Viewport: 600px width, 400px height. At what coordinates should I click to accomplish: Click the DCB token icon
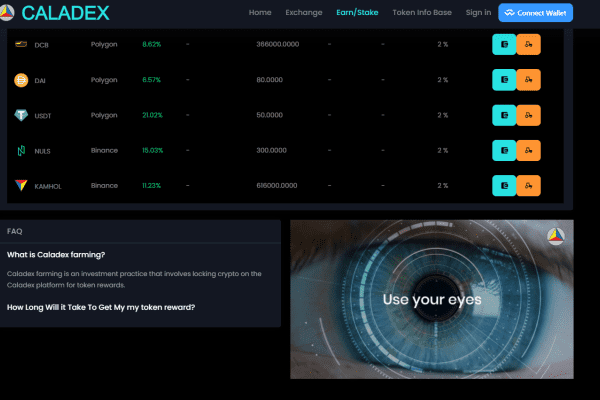21,44
